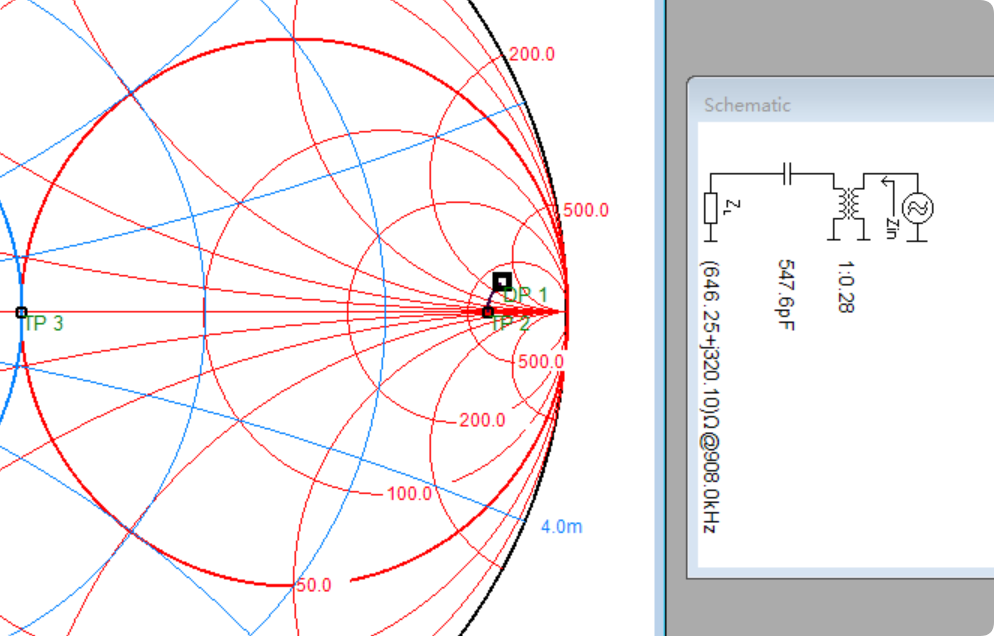
Task: Click the TP 3 marker on chart
Action: point(21,313)
